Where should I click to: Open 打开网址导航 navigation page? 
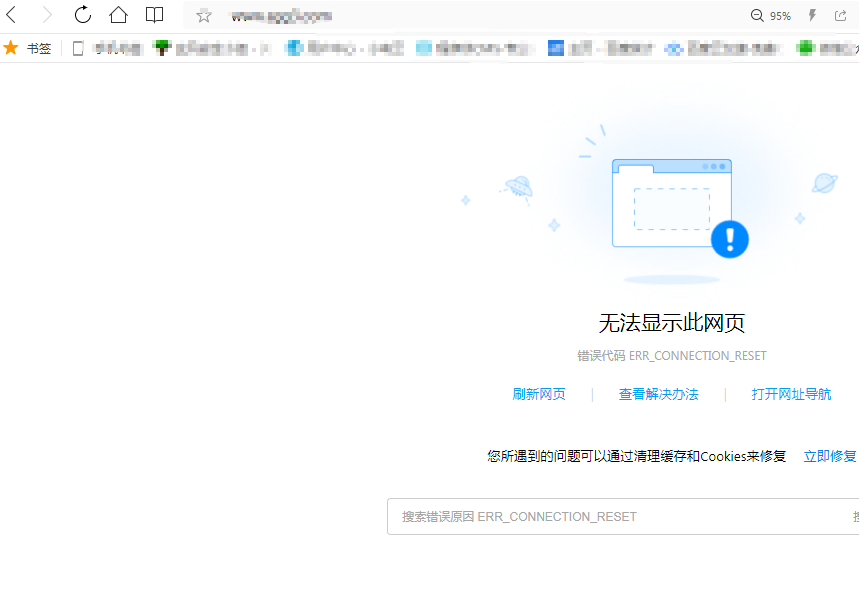(x=791, y=394)
